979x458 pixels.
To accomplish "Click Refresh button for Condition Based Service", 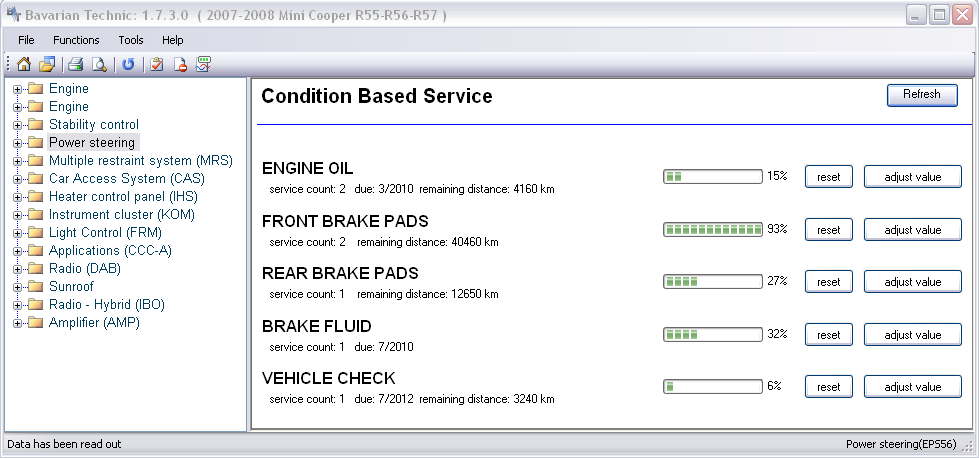I will tap(922, 95).
